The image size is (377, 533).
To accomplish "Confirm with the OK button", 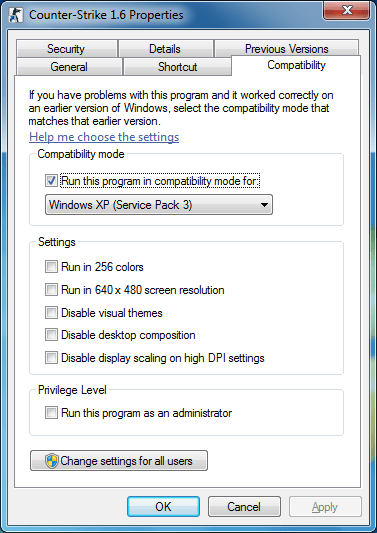I will pyautogui.click(x=164, y=507).
